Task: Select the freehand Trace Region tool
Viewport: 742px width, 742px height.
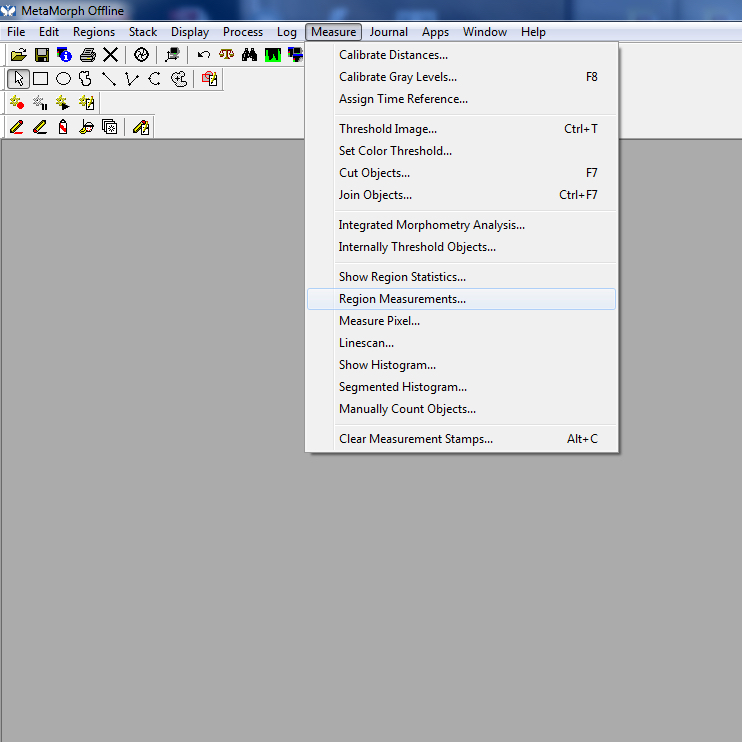Action: click(x=86, y=79)
